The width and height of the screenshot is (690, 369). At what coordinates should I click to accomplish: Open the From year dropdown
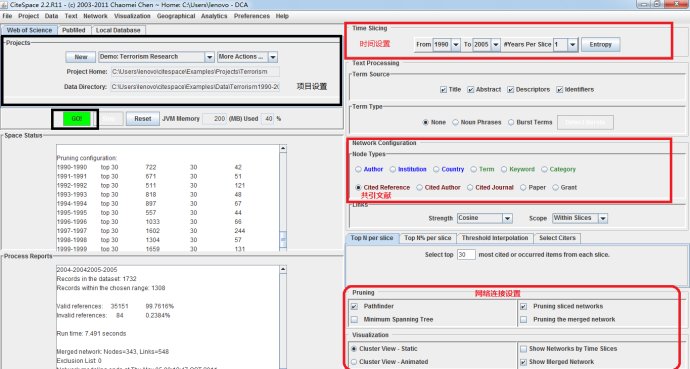pos(456,44)
